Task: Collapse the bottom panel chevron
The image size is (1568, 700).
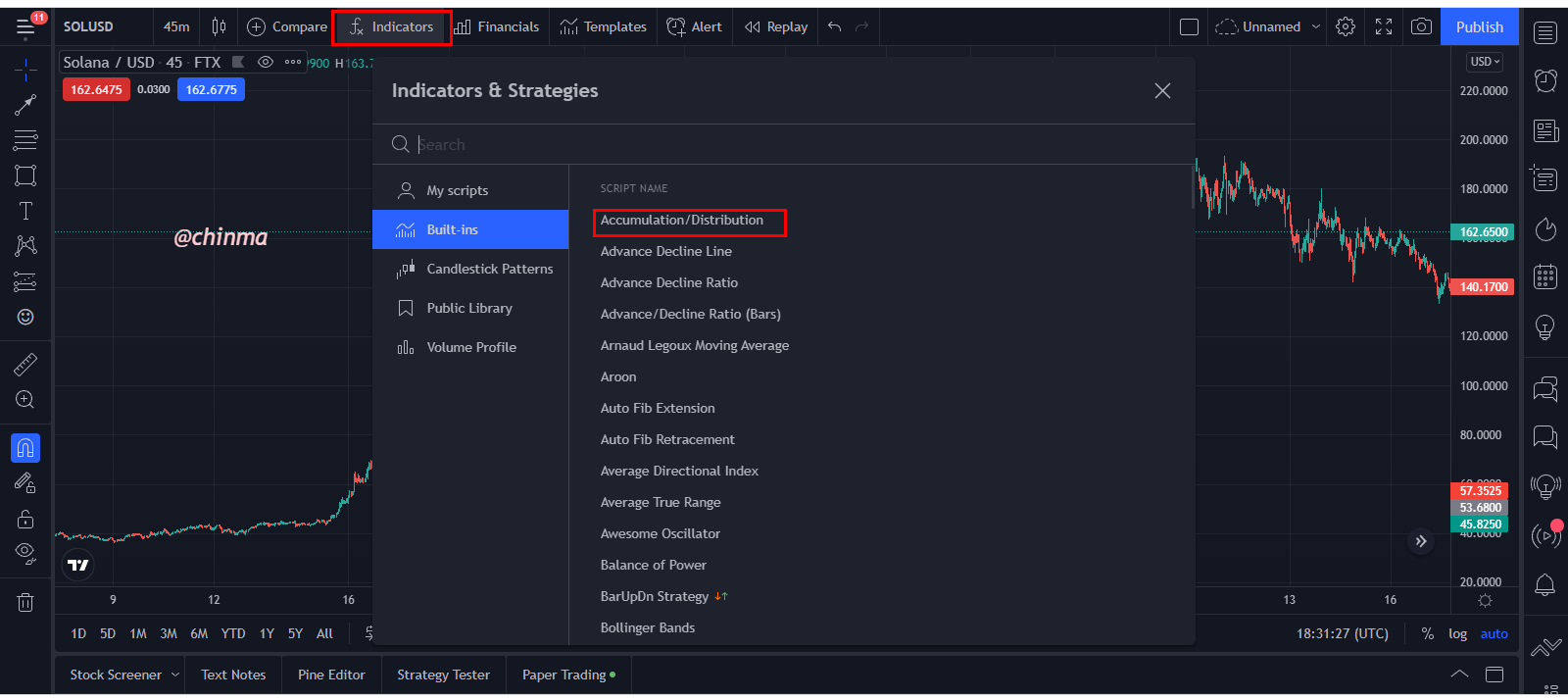Action: point(1459,675)
